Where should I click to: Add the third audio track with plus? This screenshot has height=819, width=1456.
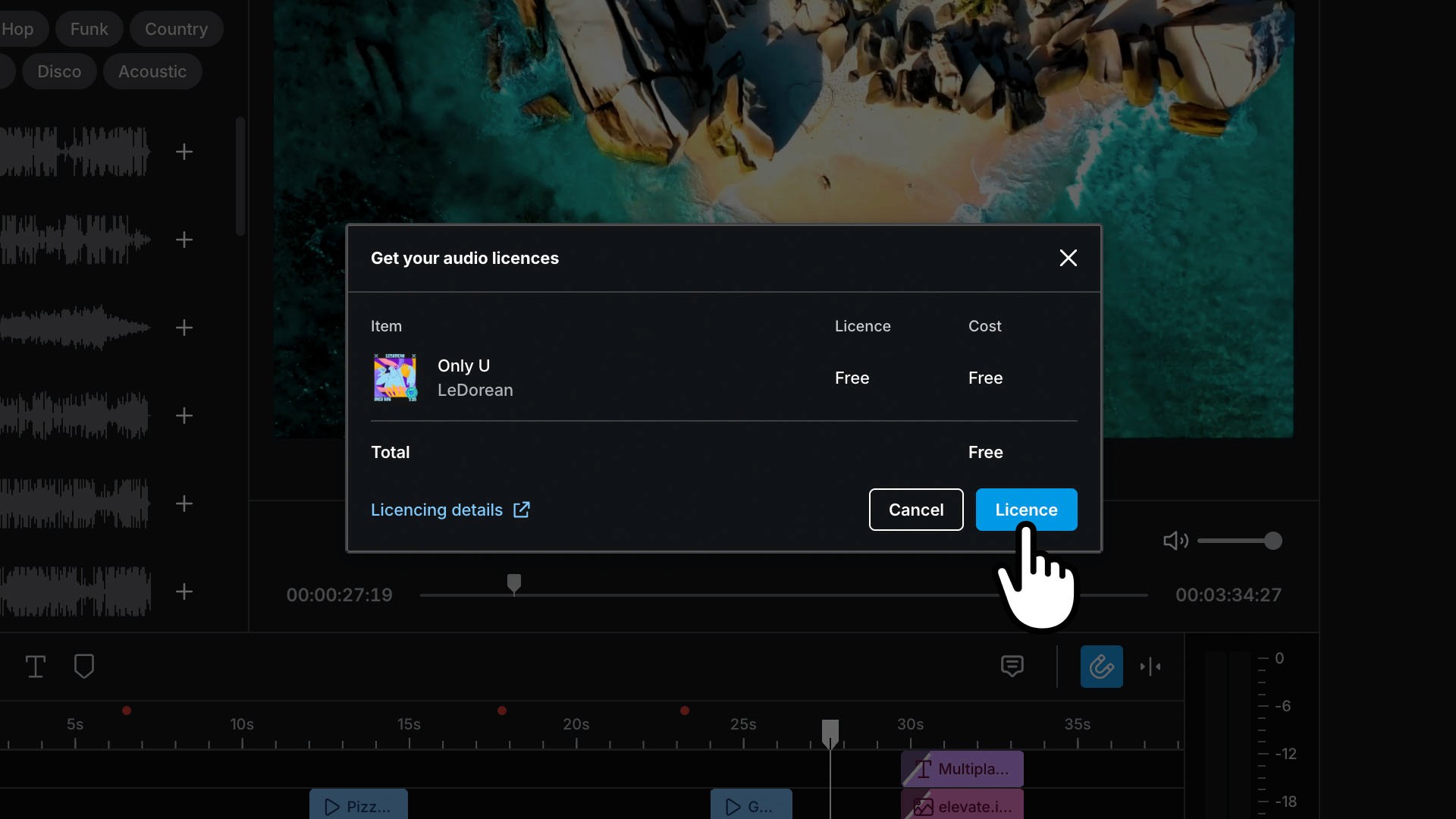pos(184,328)
